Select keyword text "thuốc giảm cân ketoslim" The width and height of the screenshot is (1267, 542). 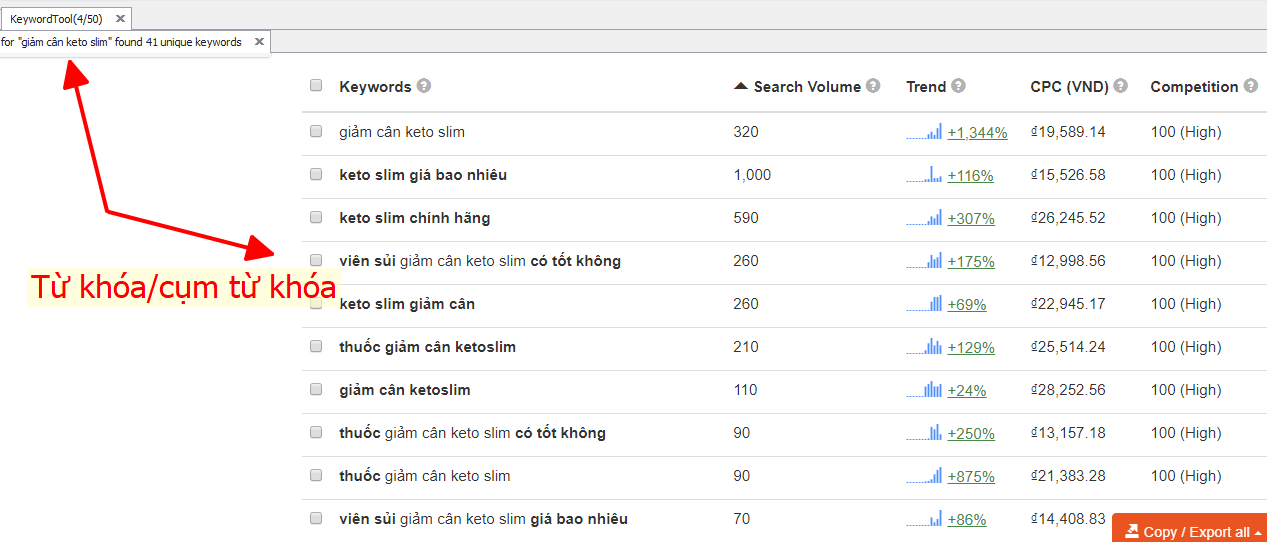point(428,347)
